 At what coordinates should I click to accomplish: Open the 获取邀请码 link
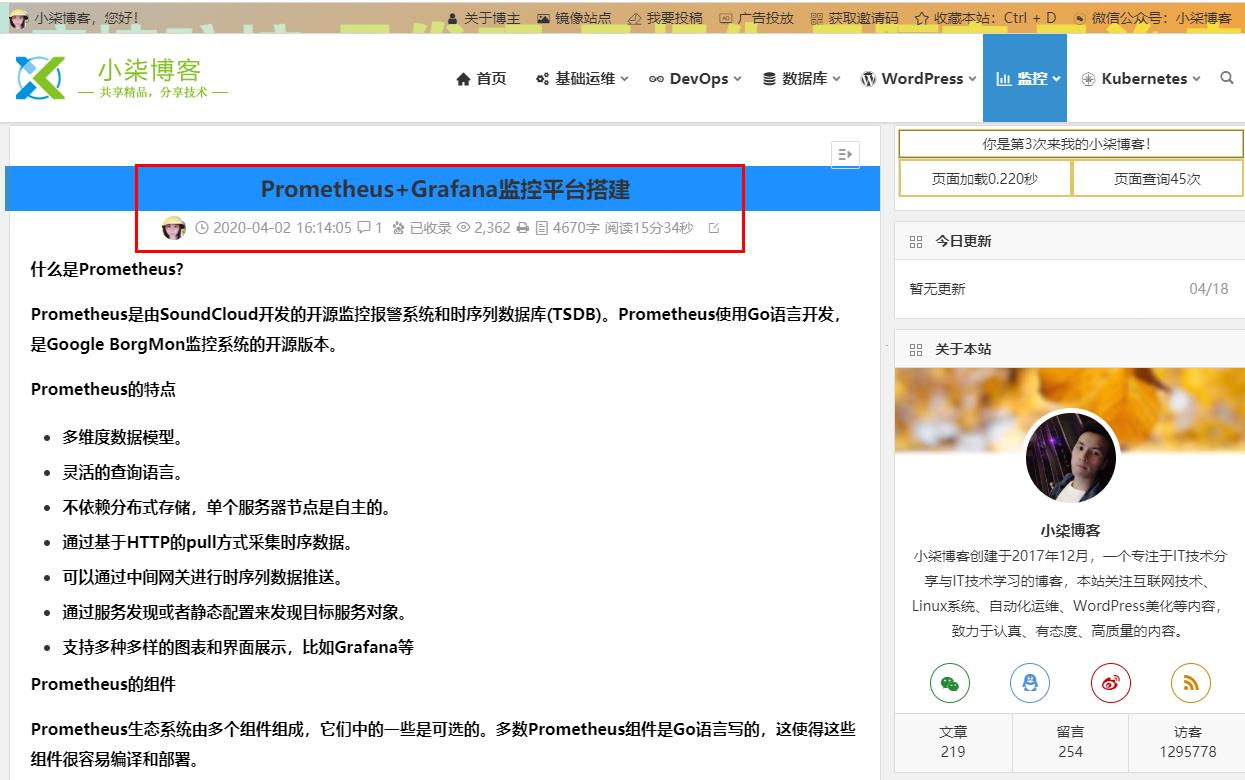coord(854,18)
